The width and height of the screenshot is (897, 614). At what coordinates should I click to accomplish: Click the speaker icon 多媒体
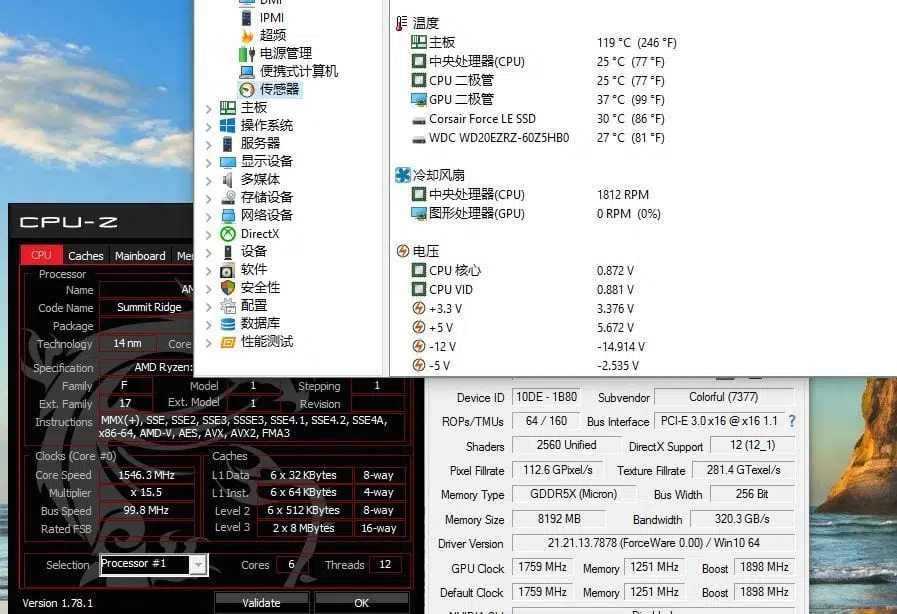tap(228, 180)
